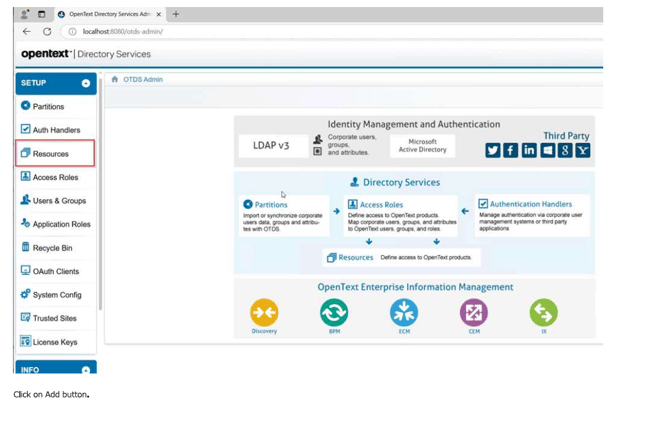
Task: Open Partitions in the setup sidebar
Action: tap(47, 106)
